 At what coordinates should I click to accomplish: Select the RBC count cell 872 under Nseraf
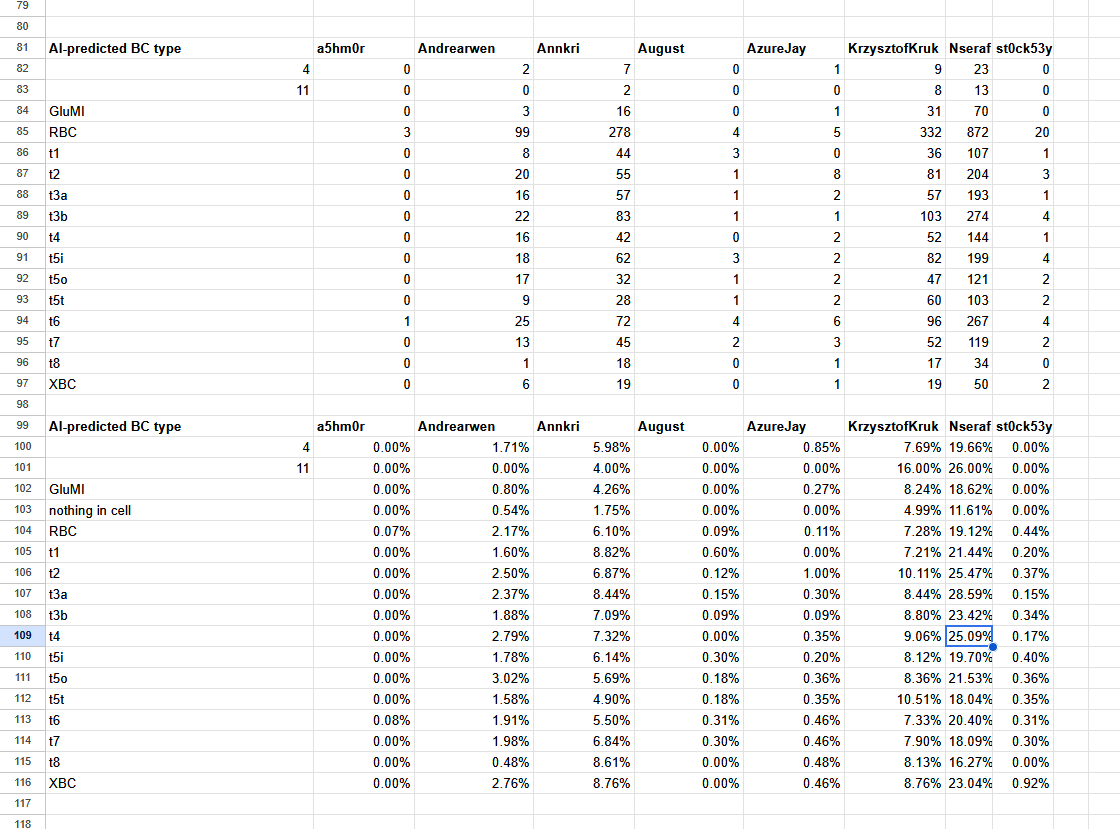coord(969,132)
